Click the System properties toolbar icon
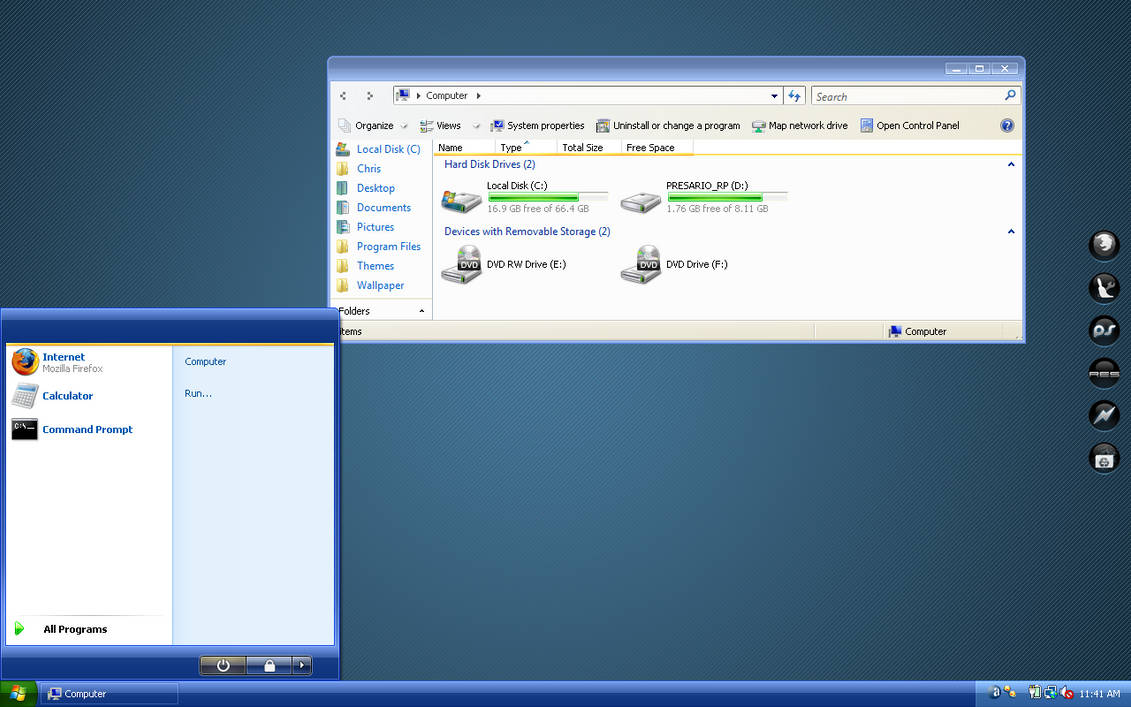Viewport: 1131px width, 707px height. click(x=537, y=125)
